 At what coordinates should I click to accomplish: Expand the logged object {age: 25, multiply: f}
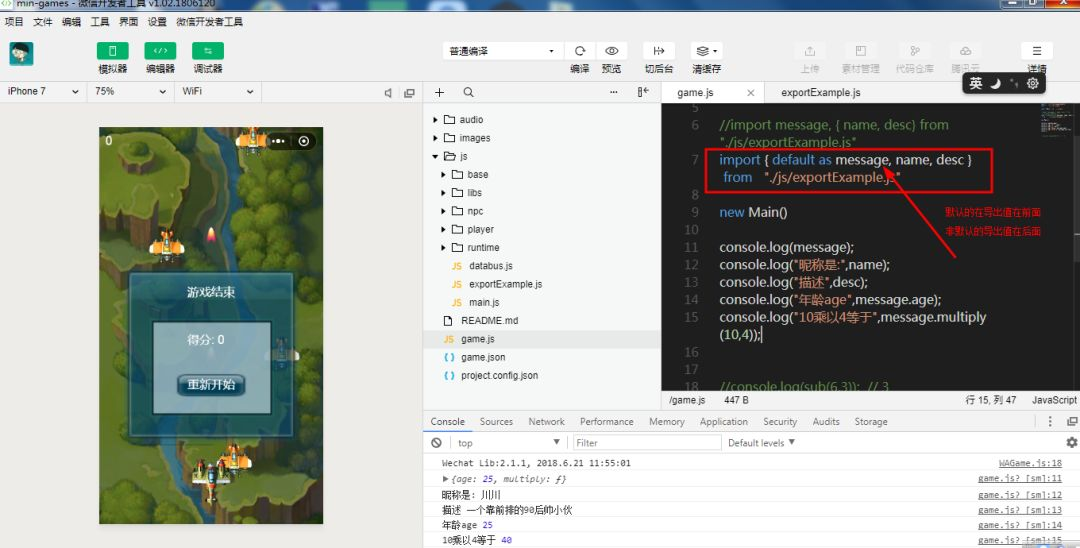(446, 478)
